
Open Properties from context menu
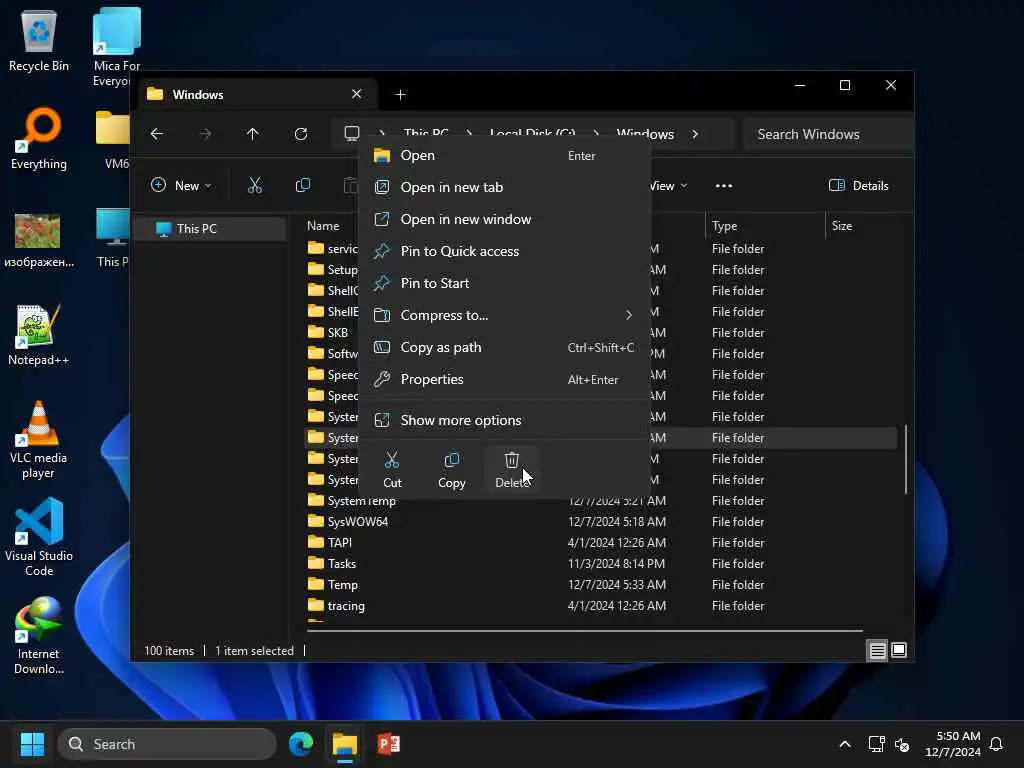[x=504, y=379]
